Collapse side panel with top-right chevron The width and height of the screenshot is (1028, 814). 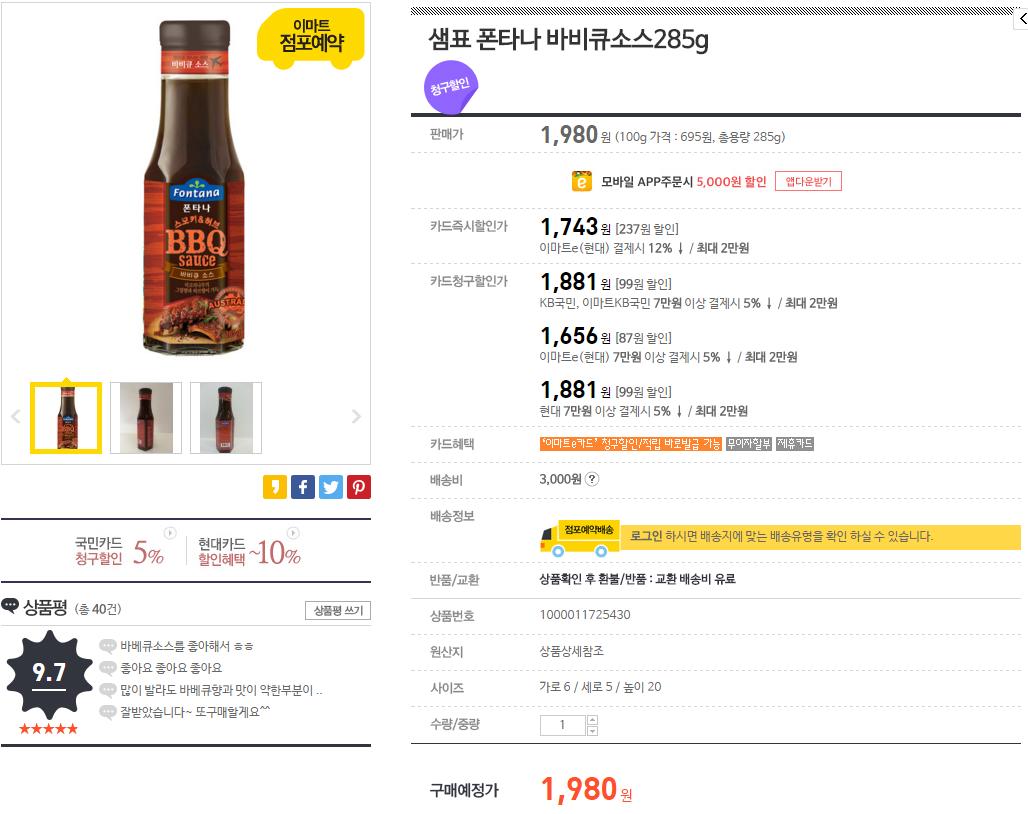pos(1022,19)
